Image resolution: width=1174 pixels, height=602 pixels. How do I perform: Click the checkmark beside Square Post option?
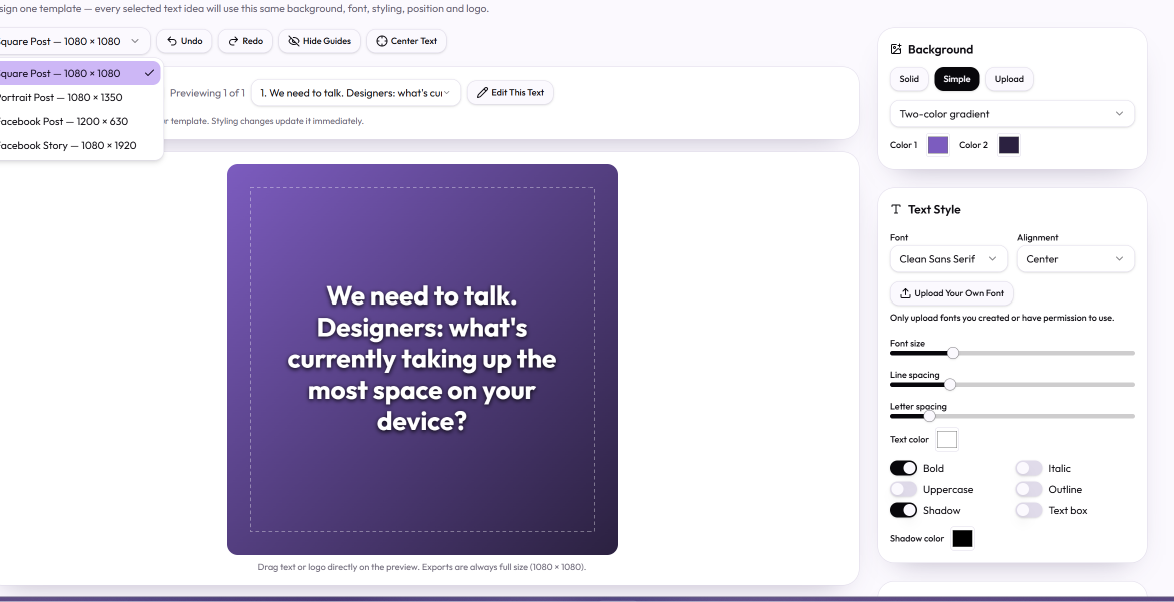(150, 73)
